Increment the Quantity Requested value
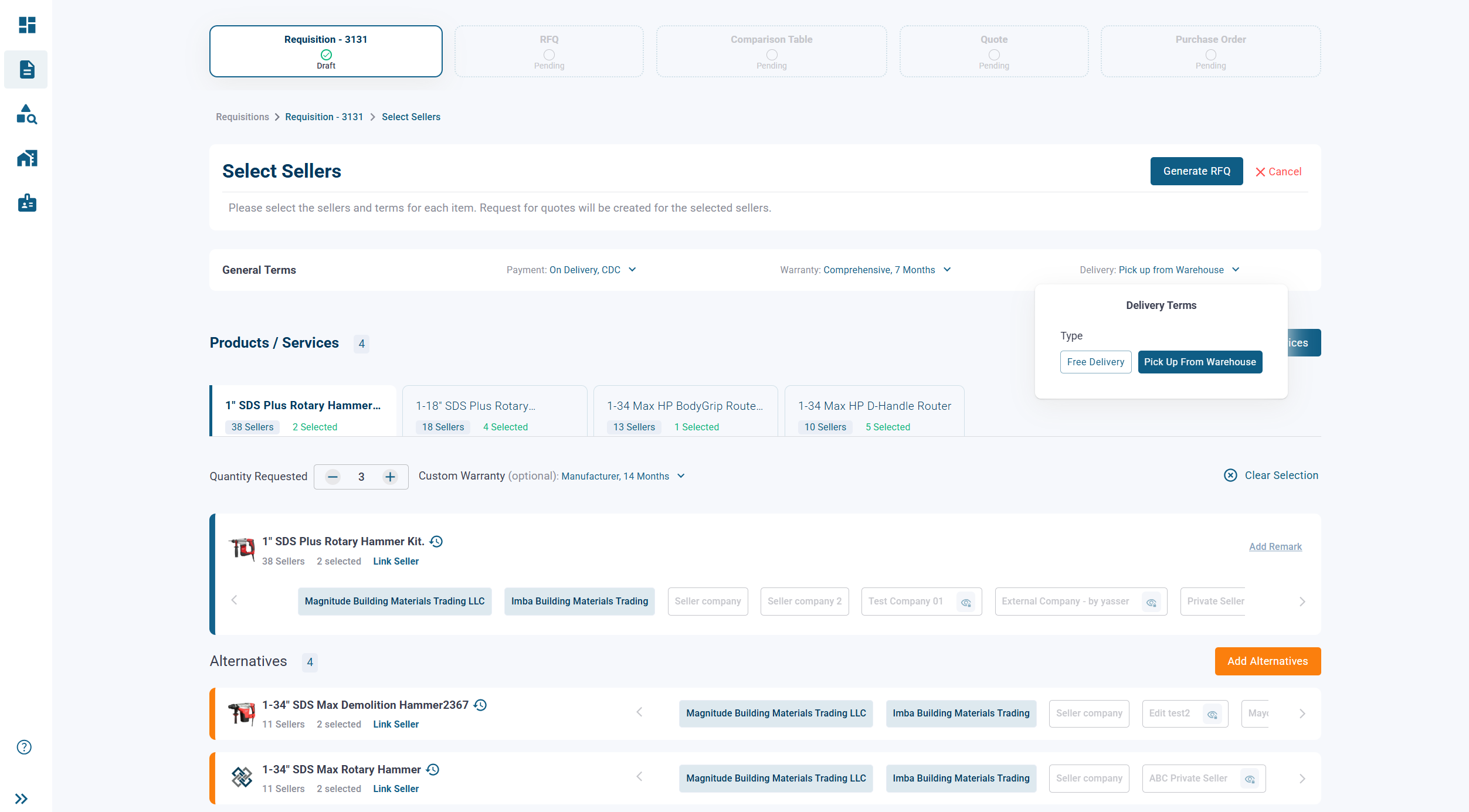The height and width of the screenshot is (812, 1469). (390, 477)
